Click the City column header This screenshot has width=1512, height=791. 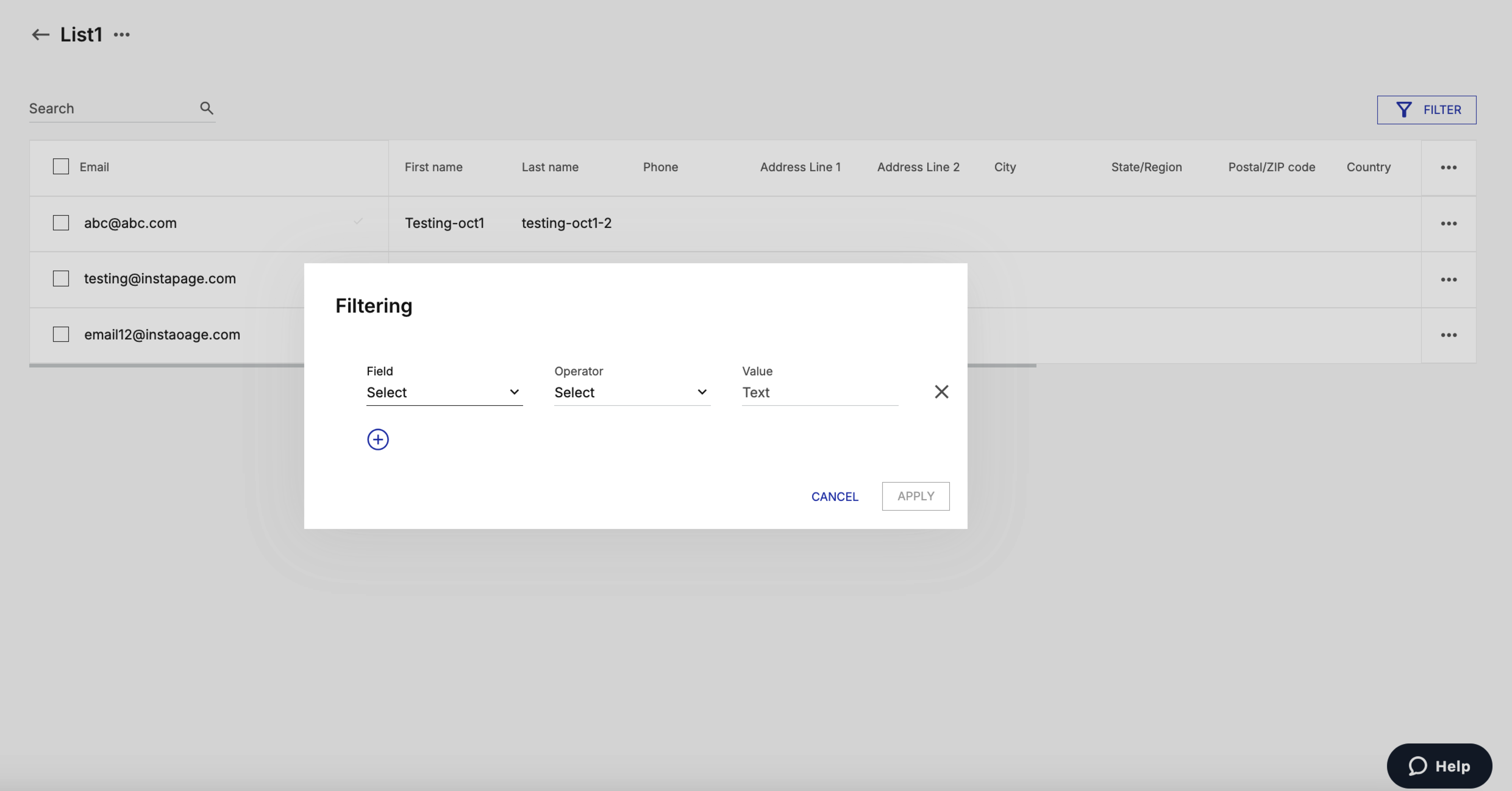(x=1004, y=167)
